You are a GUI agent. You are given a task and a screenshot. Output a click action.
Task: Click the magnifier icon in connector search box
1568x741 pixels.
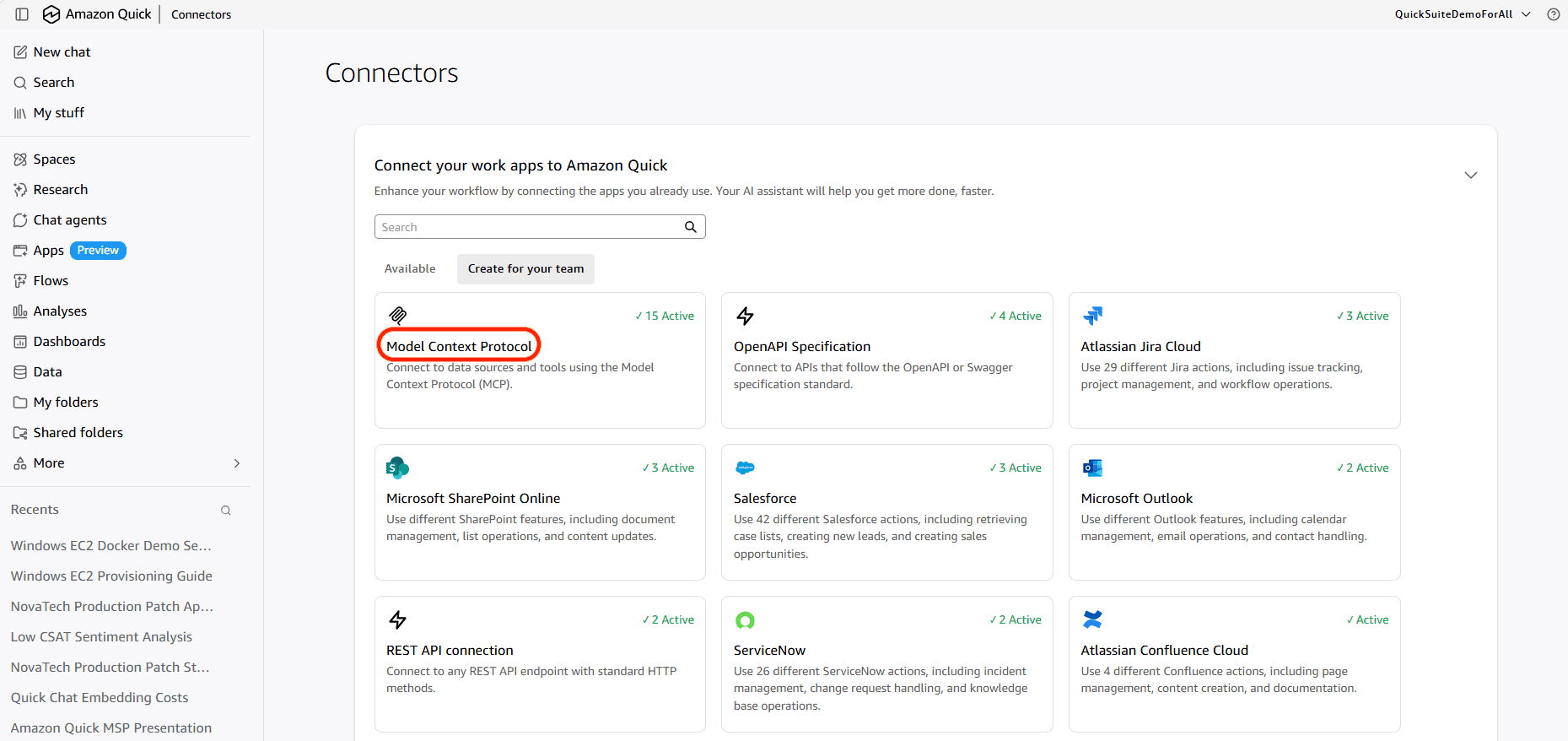click(691, 227)
